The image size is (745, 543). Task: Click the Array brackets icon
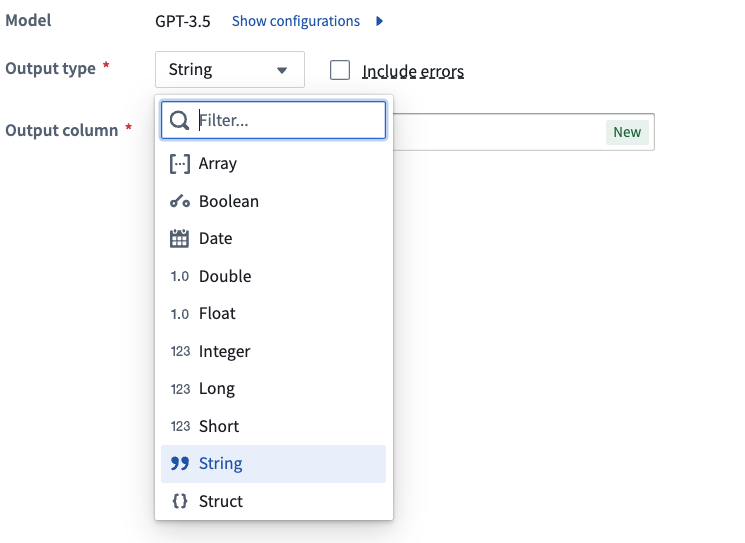coord(180,164)
